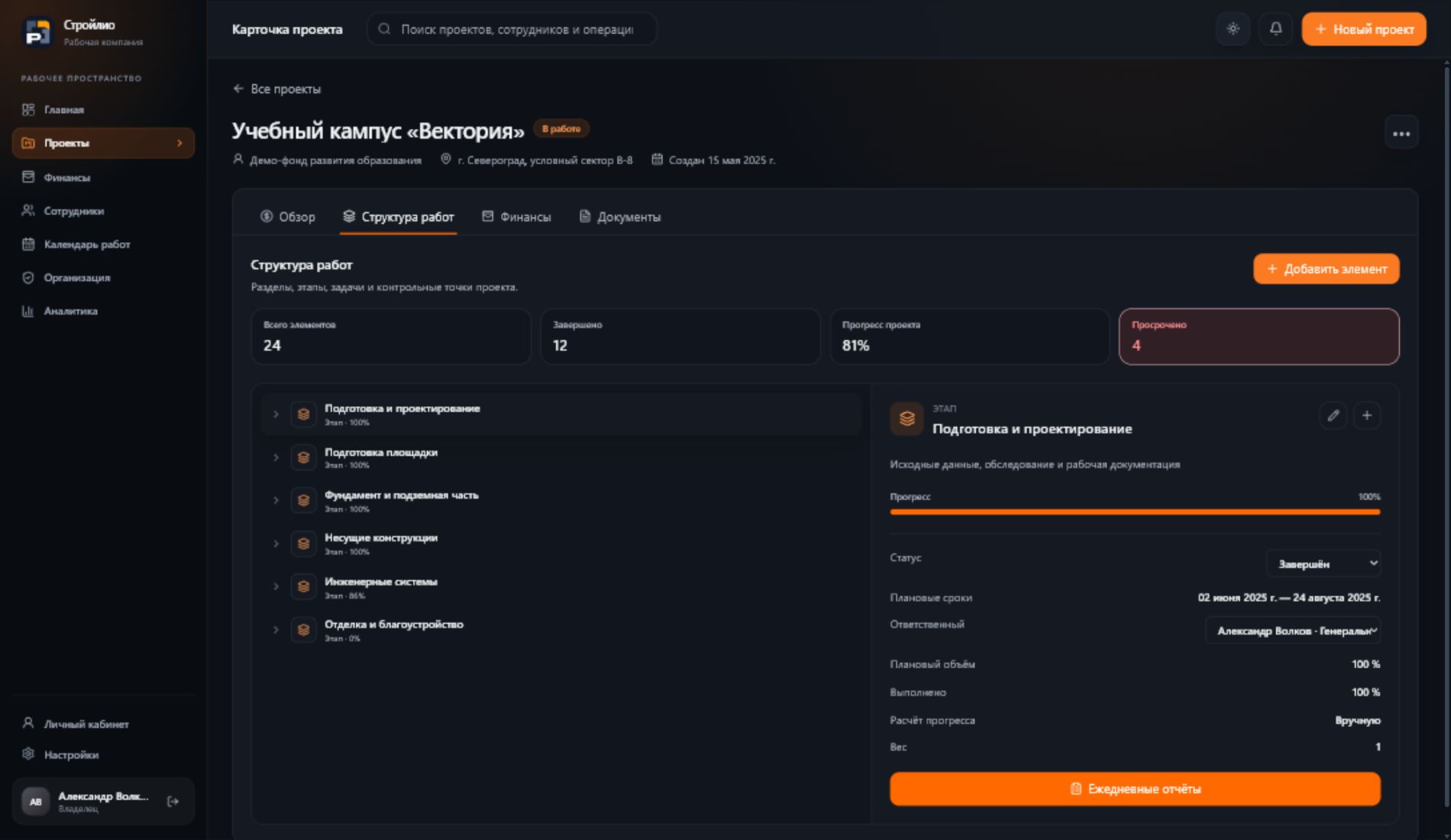Open the Статус dropdown showing Завершён

[1323, 564]
